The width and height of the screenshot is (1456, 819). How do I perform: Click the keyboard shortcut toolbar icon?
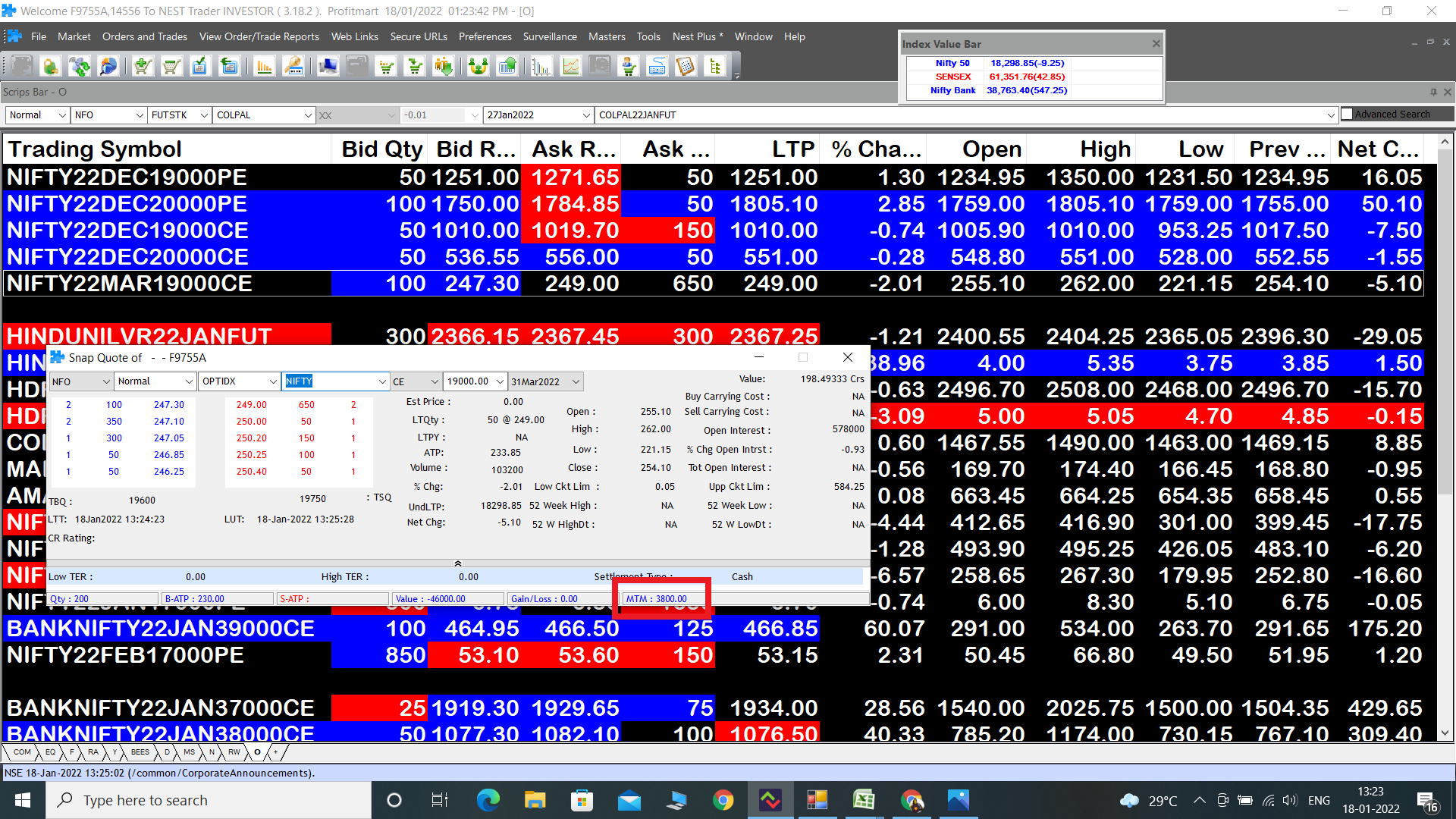point(657,67)
